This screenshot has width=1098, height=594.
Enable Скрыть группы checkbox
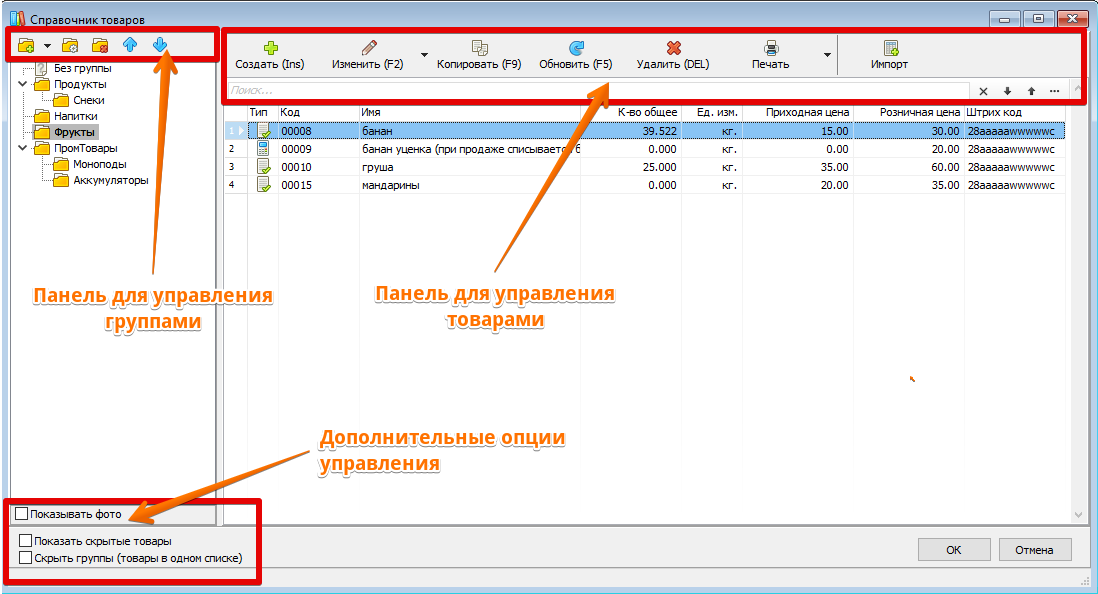coord(26,558)
